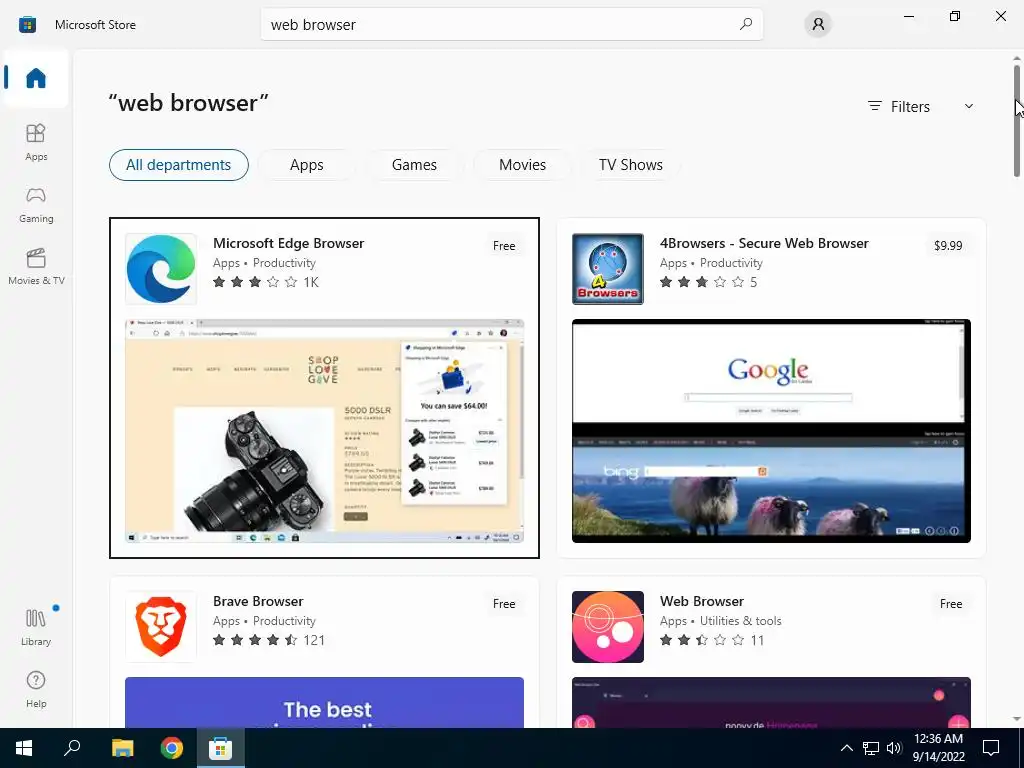The width and height of the screenshot is (1024, 768).
Task: Filter results by Apps
Action: (306, 165)
